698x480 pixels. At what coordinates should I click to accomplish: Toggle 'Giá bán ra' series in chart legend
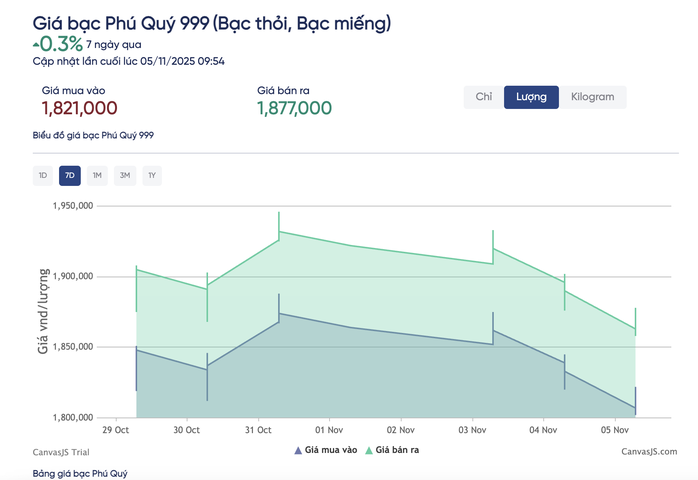point(397,451)
